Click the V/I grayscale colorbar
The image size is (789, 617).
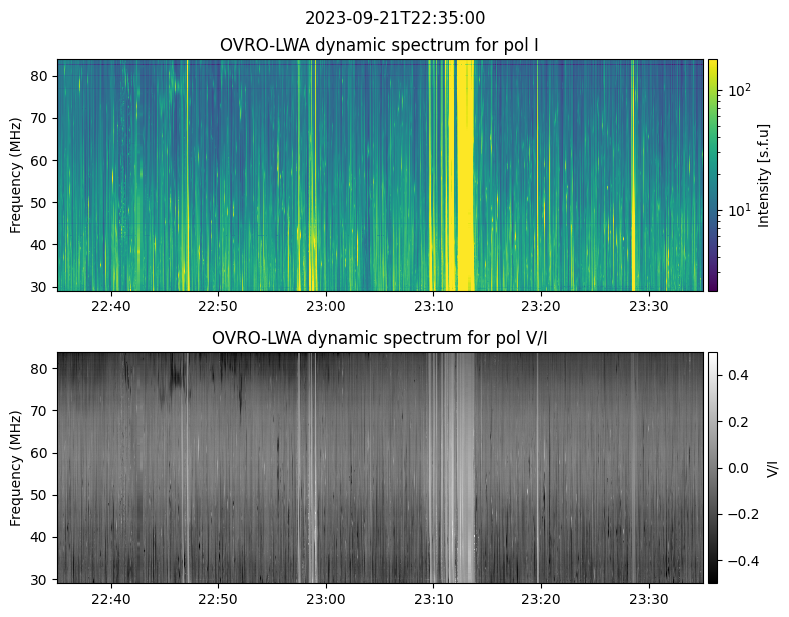(x=713, y=467)
